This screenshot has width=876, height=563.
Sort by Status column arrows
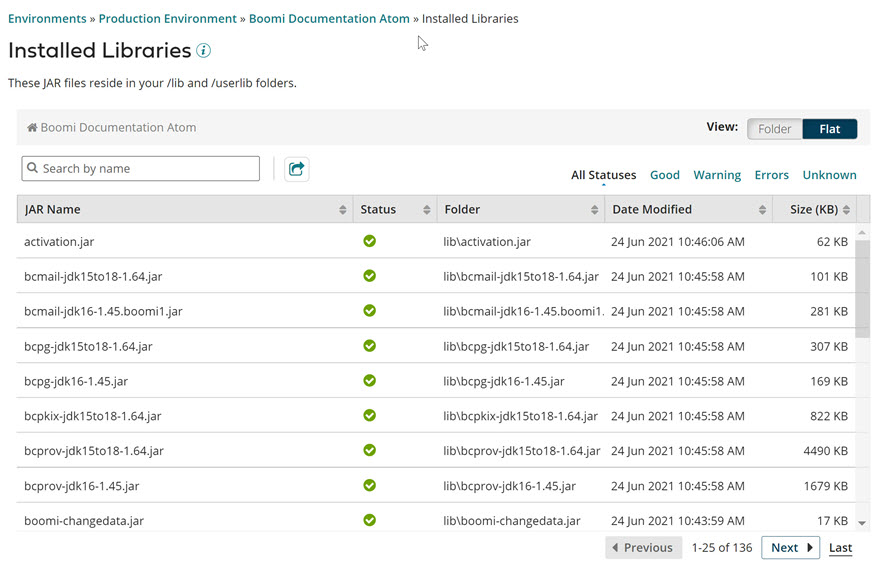427,209
